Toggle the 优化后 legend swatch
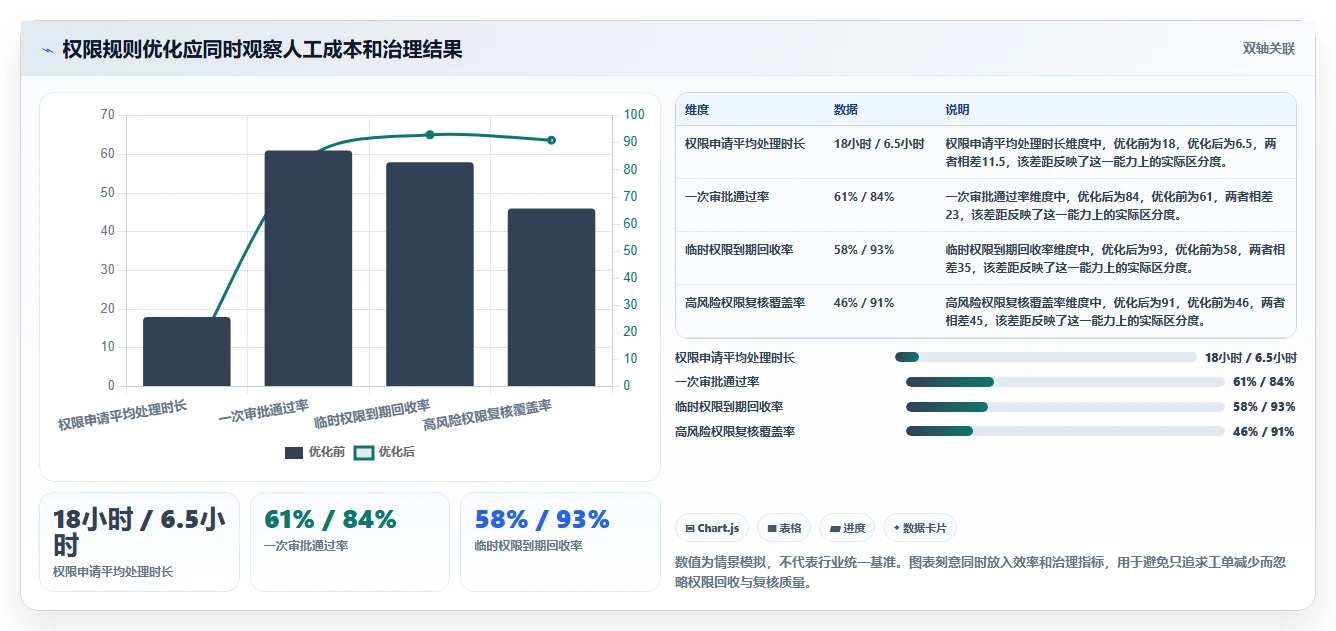This screenshot has height=631, width=1336. [364, 453]
